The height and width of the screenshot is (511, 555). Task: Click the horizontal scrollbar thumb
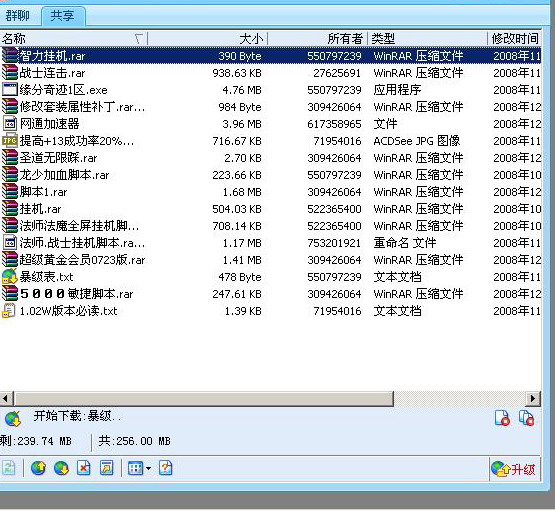(204, 399)
